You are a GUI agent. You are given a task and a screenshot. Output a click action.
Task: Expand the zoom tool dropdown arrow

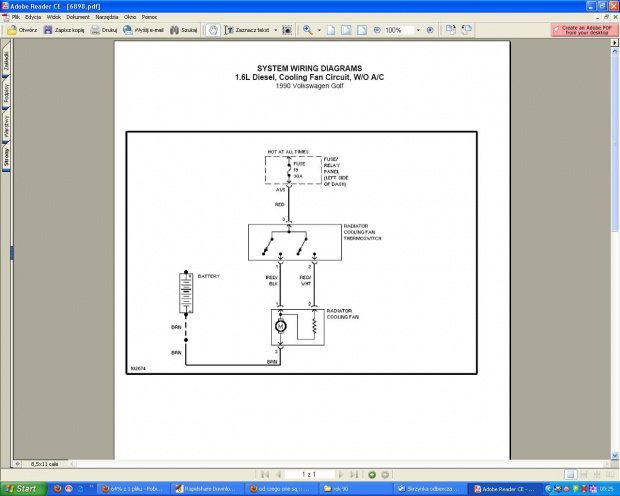pyautogui.click(x=319, y=30)
